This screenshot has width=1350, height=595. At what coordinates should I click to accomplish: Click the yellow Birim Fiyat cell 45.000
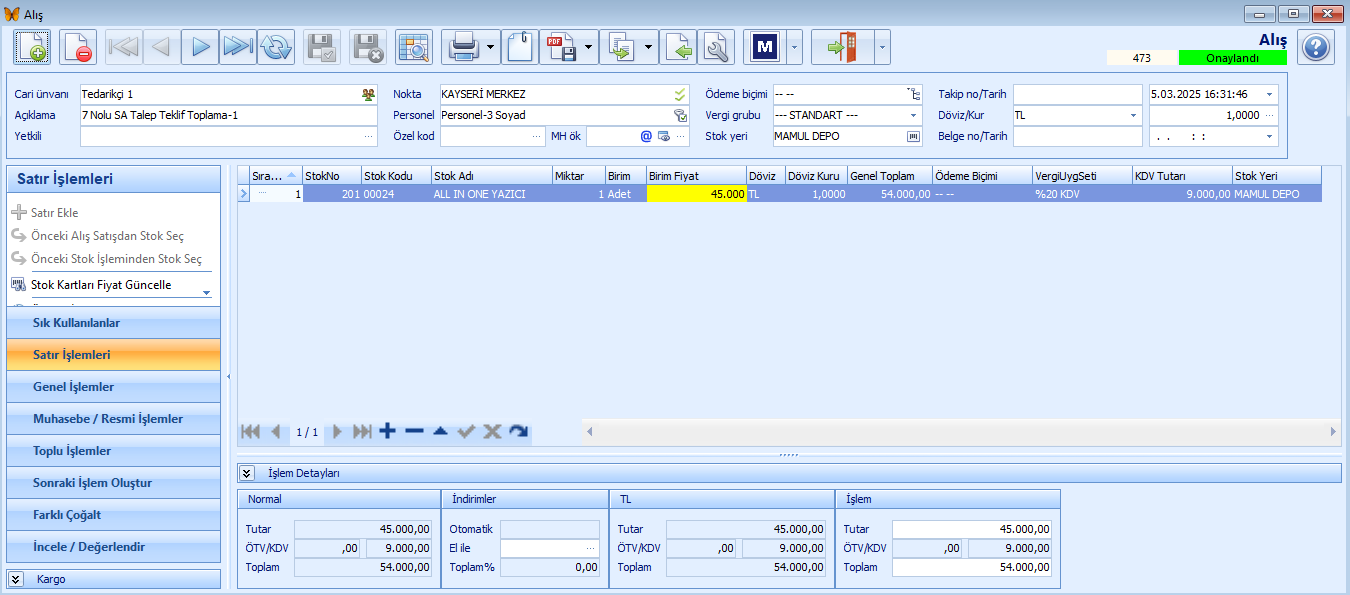(x=696, y=194)
